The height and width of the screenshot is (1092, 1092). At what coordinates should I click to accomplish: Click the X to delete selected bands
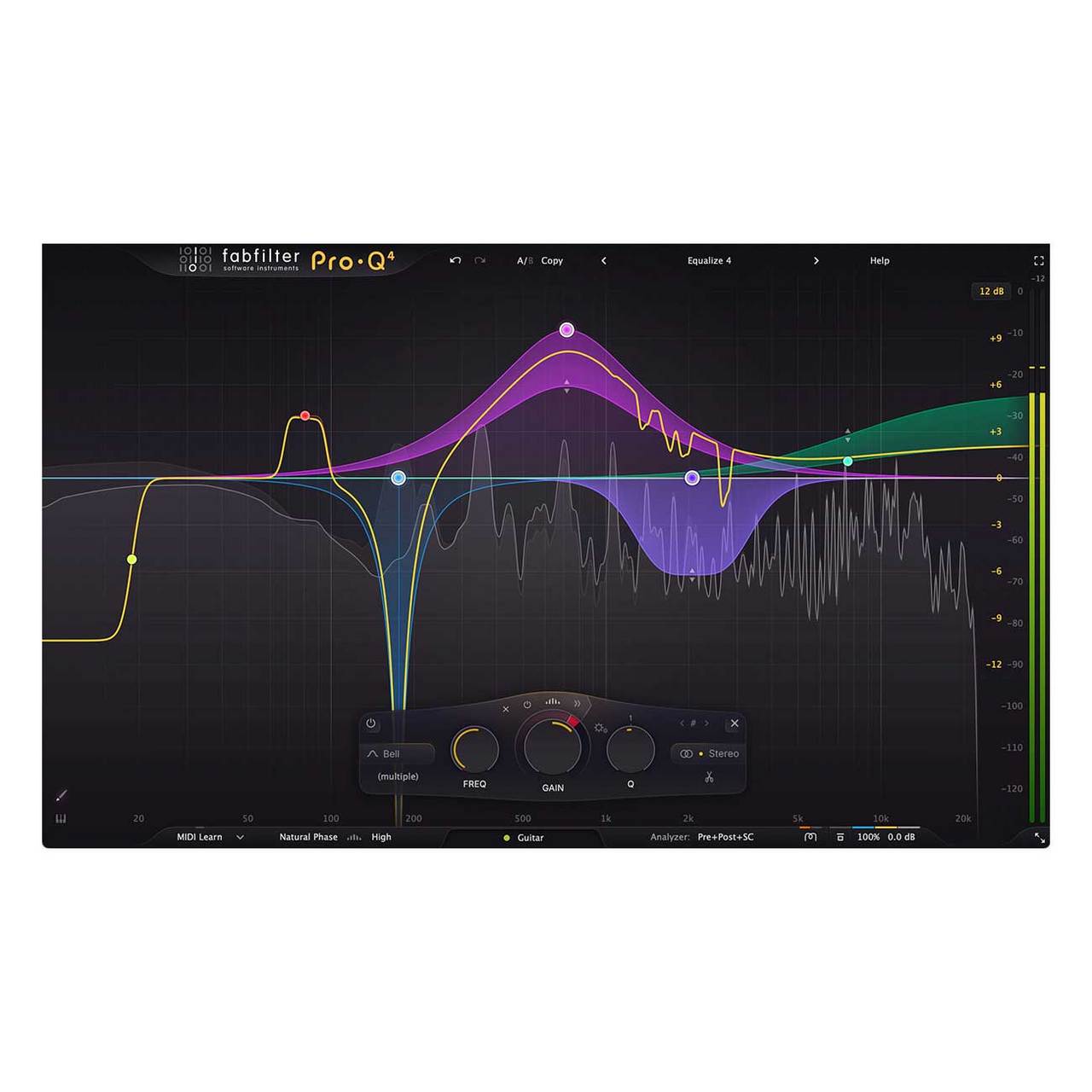(x=506, y=708)
